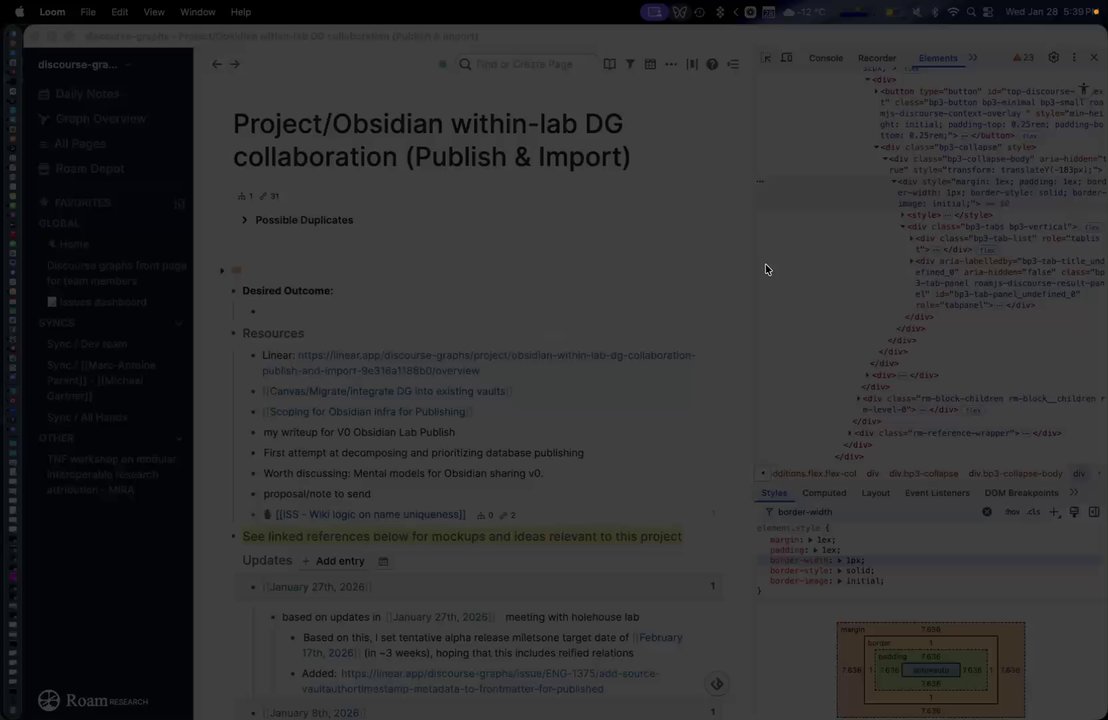This screenshot has width=1108, height=720.
Task: Toggle the .cls element classes panel
Action: coord(1033,512)
